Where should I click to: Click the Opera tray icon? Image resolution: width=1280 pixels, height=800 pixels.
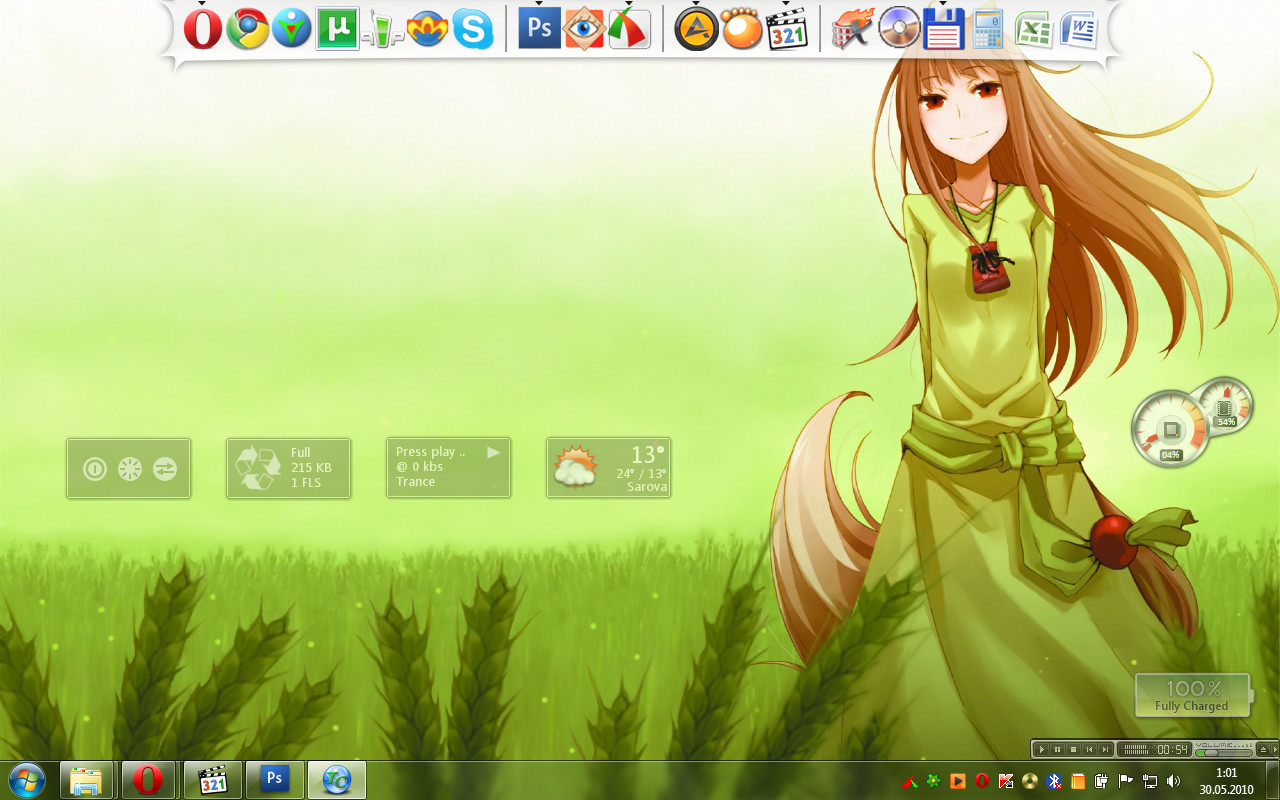982,781
